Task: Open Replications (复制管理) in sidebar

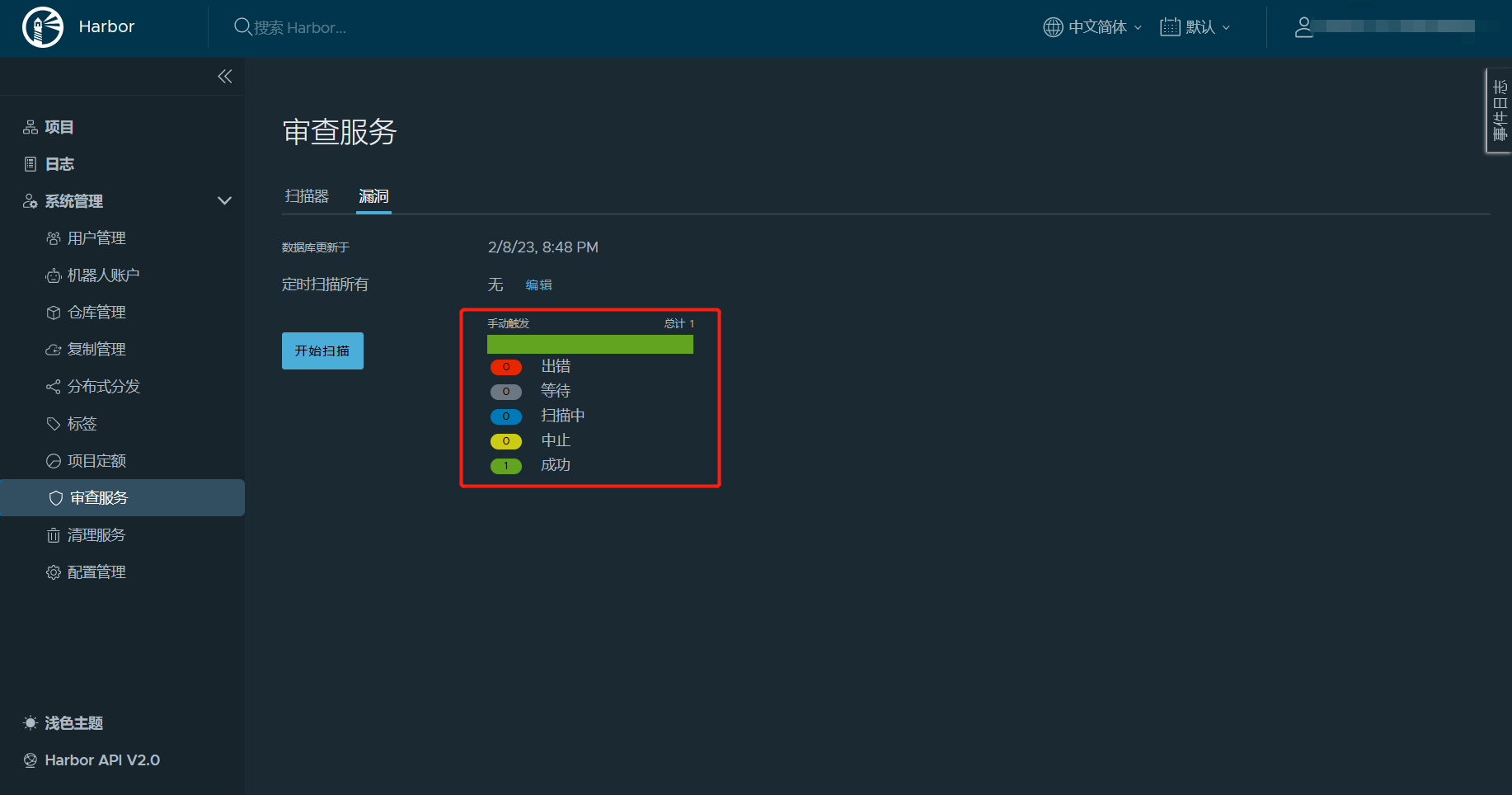Action: 96,350
